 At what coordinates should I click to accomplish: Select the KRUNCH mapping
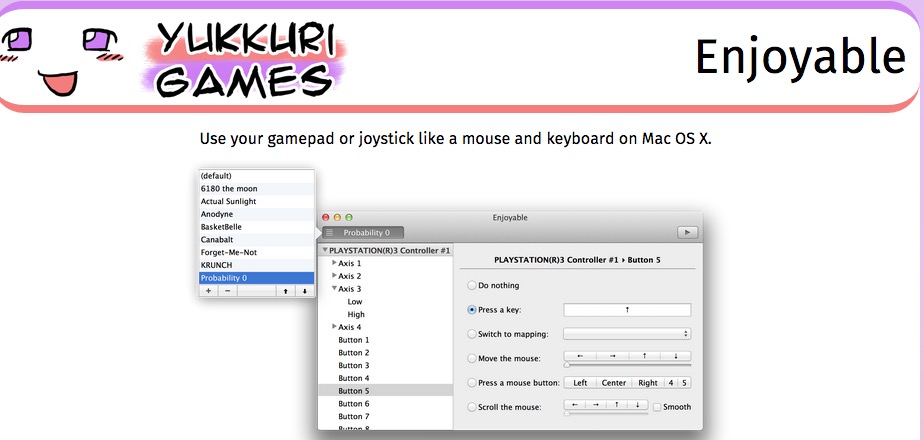[x=256, y=265]
